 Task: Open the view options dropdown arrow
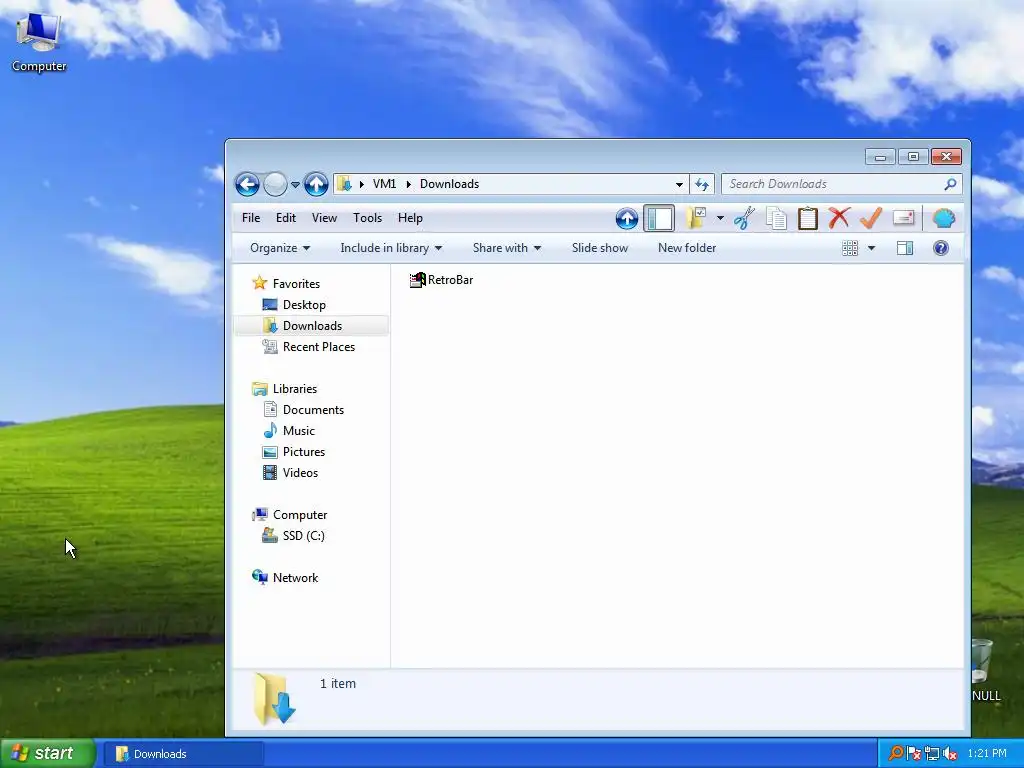pyautogui.click(x=871, y=248)
